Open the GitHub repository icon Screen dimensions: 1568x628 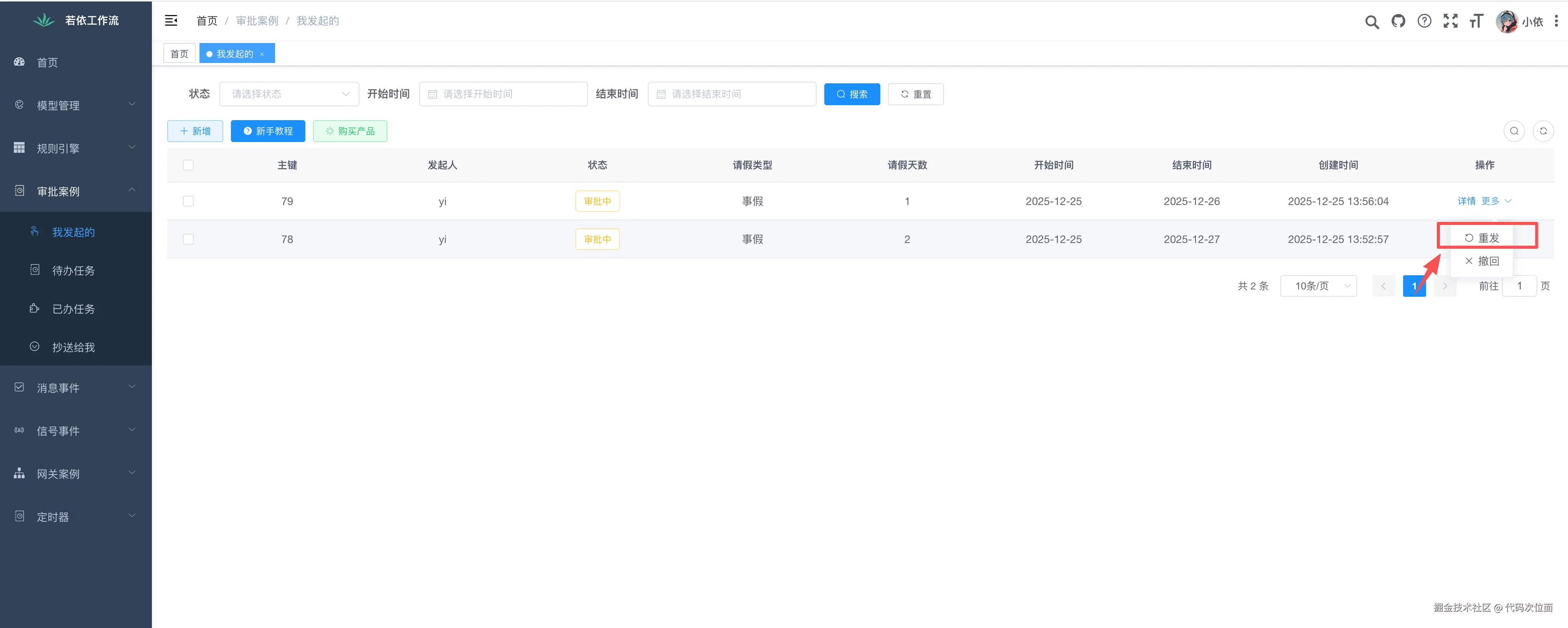click(x=1398, y=21)
